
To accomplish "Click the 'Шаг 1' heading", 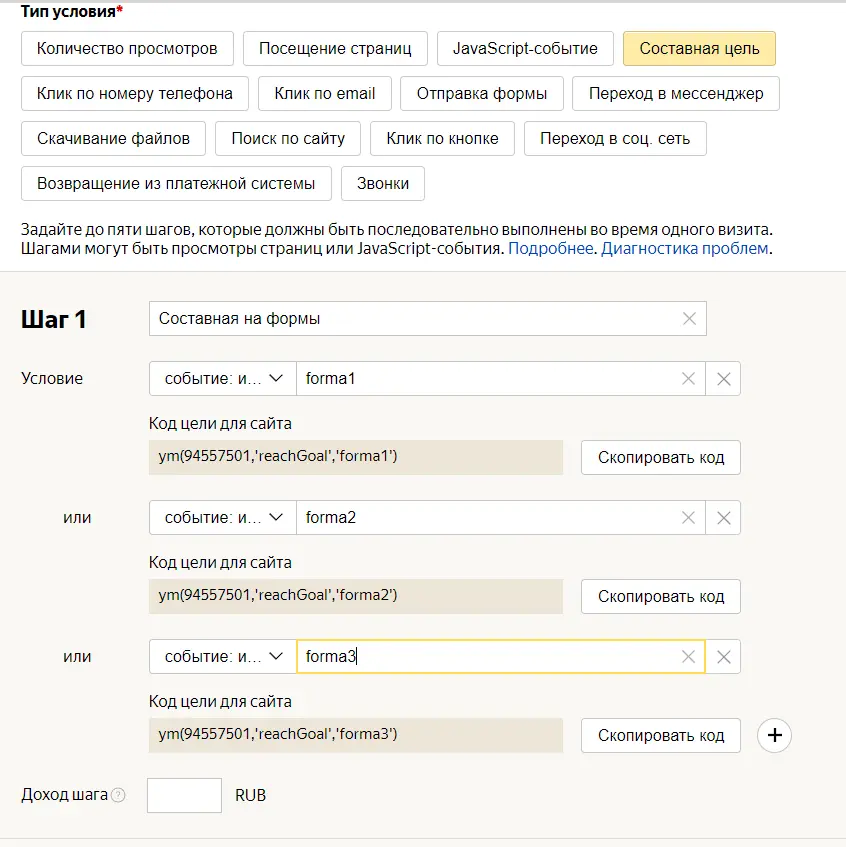I will (x=53, y=319).
